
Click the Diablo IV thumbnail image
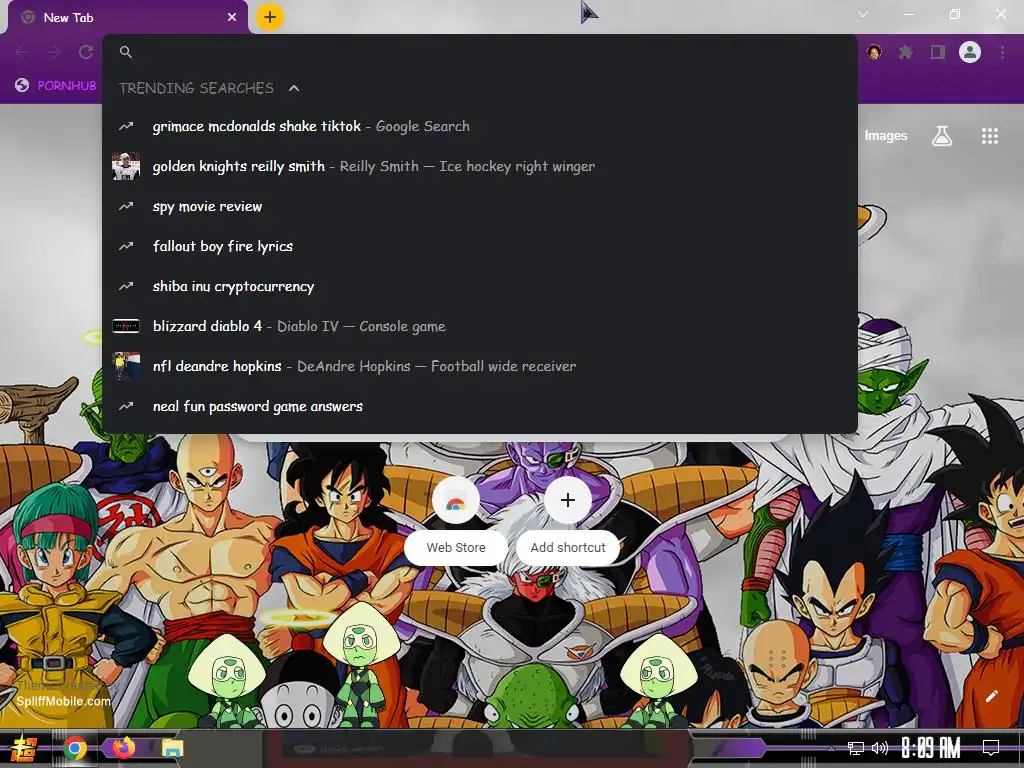pos(126,326)
